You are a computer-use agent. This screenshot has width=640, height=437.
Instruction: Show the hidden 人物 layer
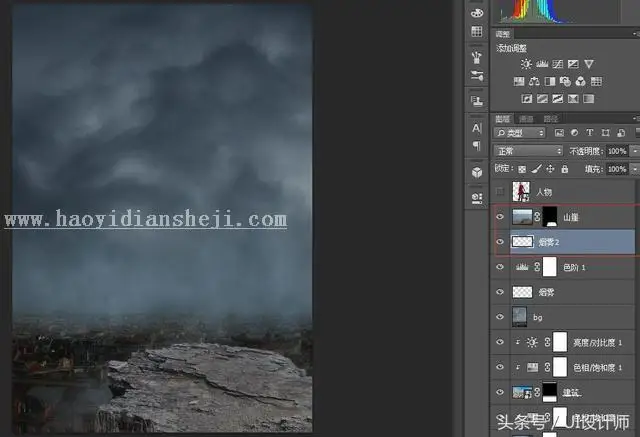click(500, 191)
